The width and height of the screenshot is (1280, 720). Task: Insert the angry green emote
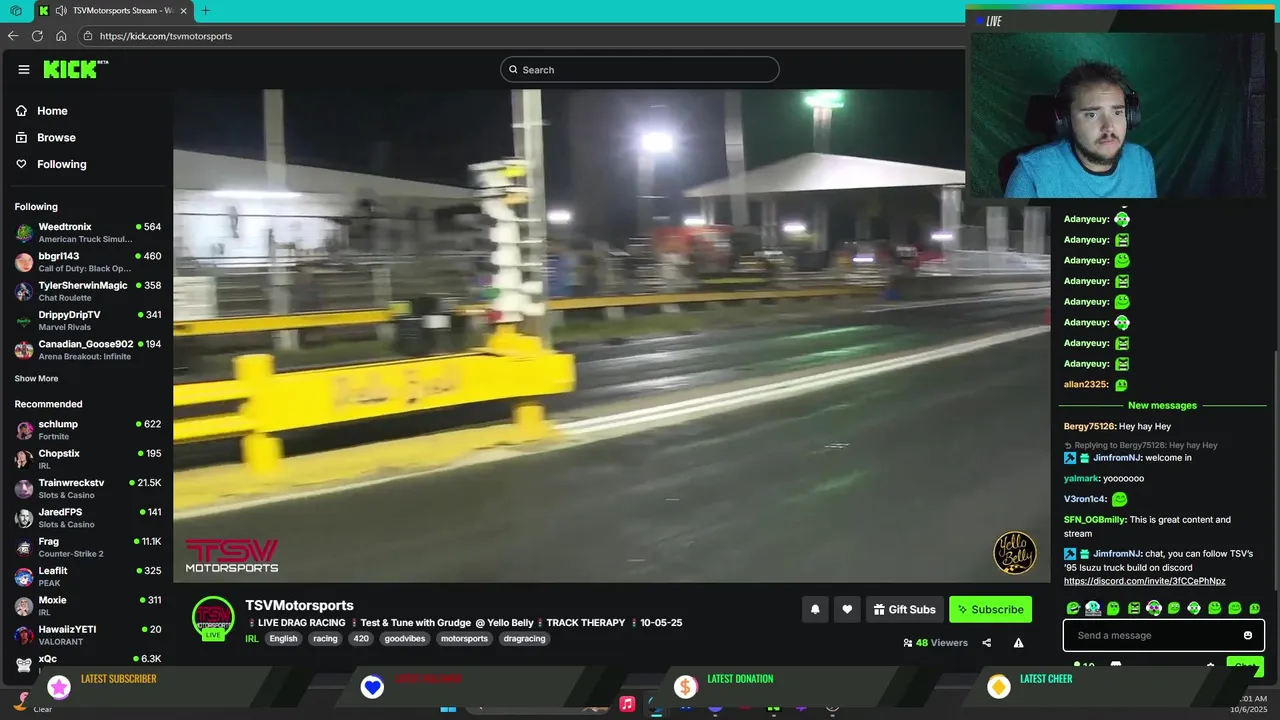[x=1134, y=608]
